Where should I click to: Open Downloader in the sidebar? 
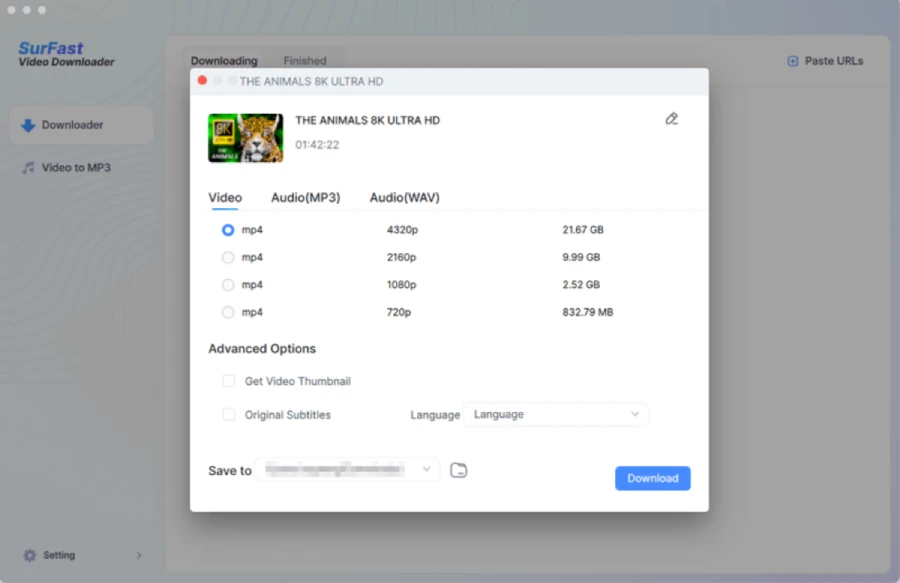pyautogui.click(x=81, y=125)
